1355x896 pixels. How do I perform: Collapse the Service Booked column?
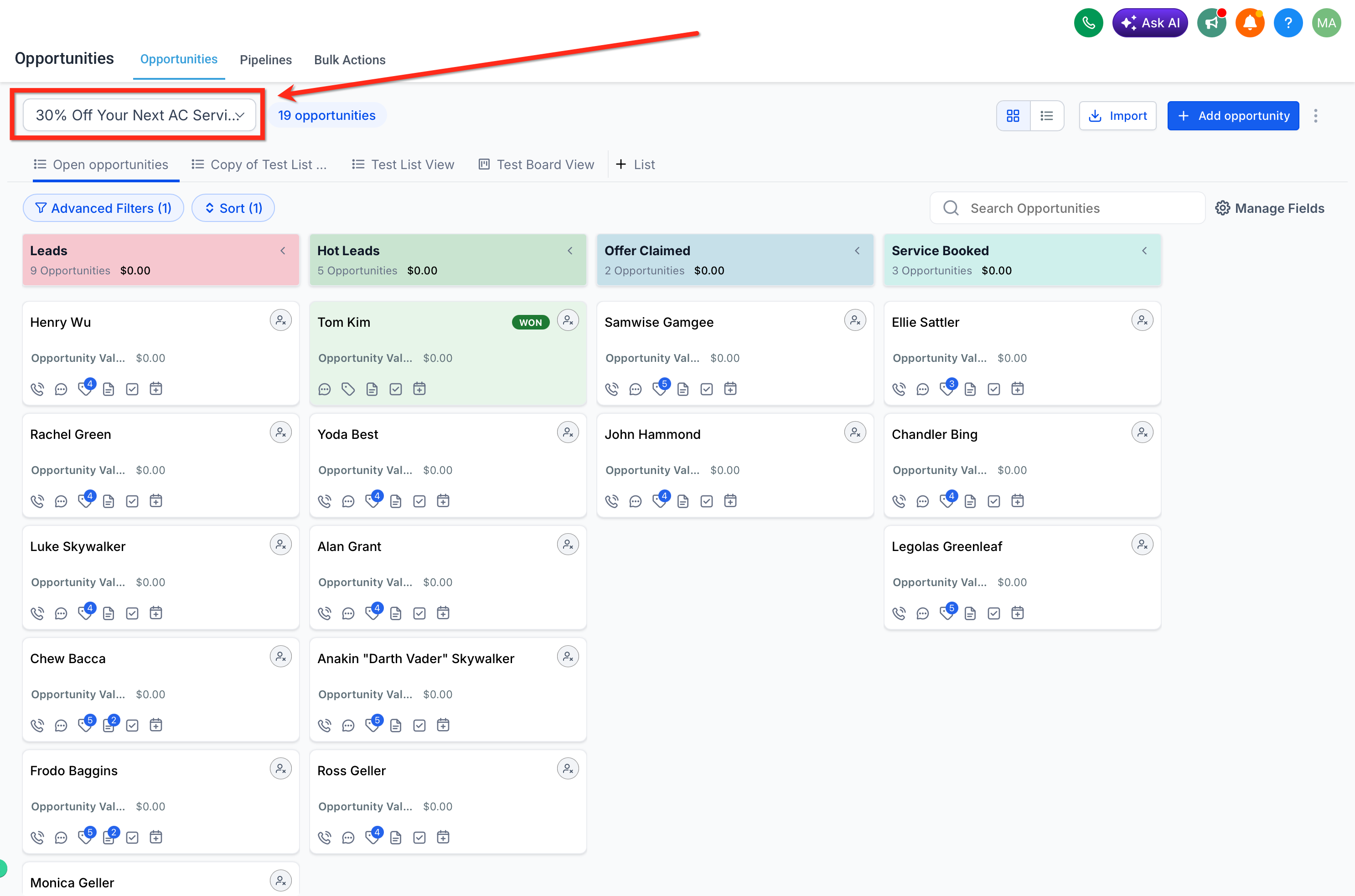tap(1145, 251)
